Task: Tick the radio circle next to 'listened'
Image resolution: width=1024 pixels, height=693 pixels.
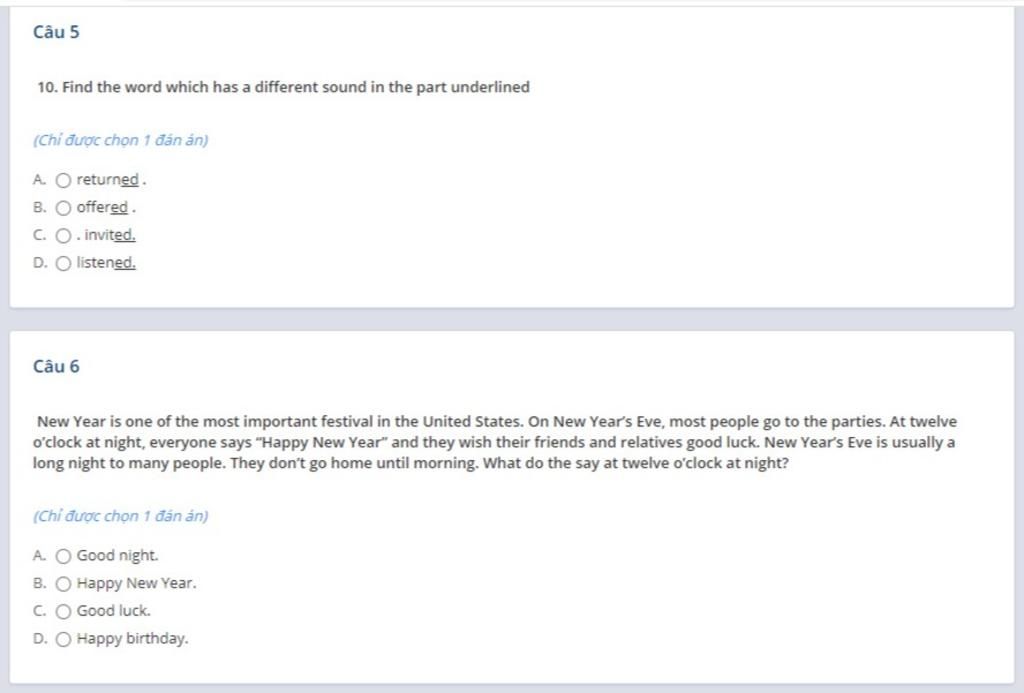Action: pos(63,263)
